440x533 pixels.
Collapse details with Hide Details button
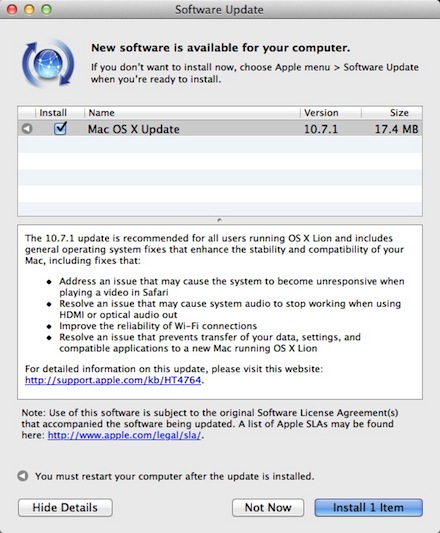pos(65,508)
